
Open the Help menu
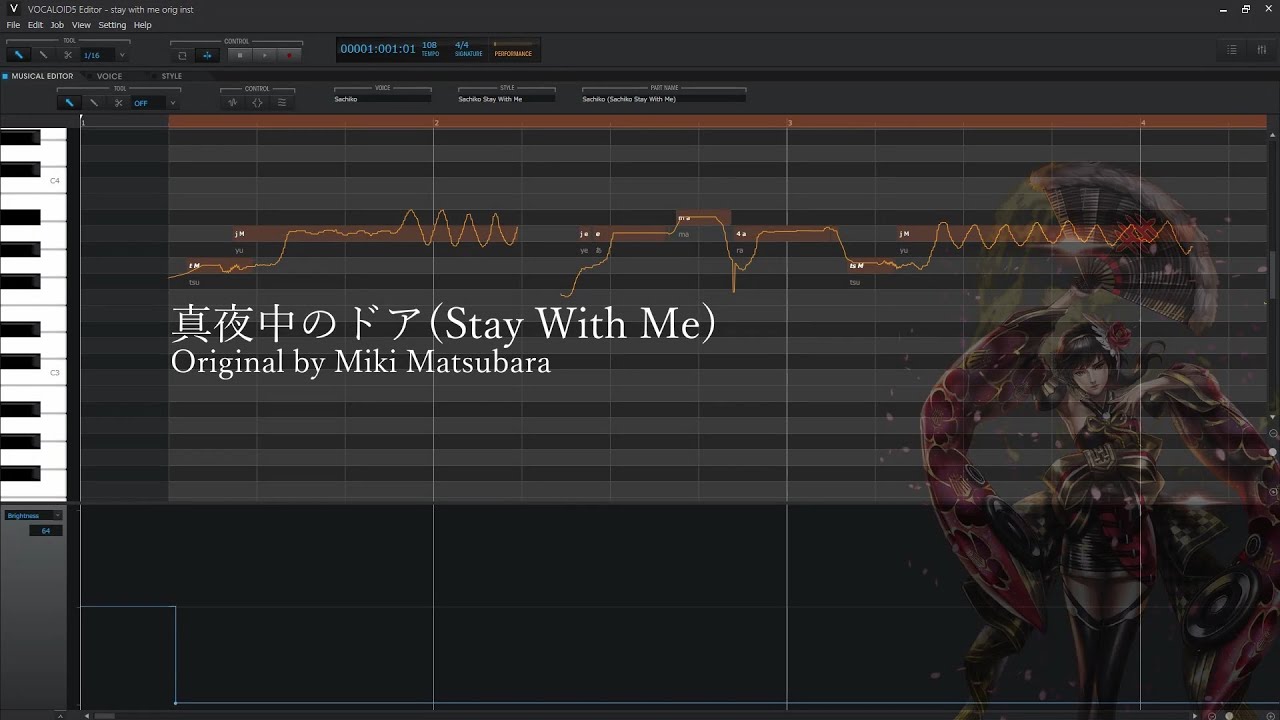[x=142, y=25]
